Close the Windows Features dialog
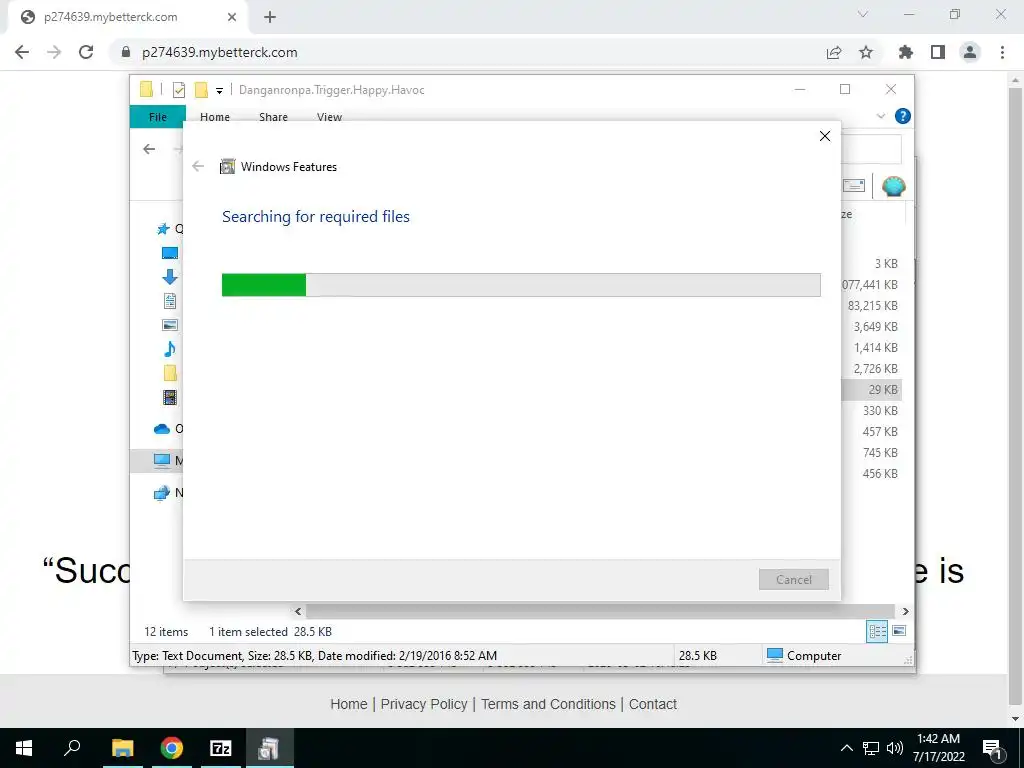Image resolution: width=1024 pixels, height=768 pixels. (825, 136)
